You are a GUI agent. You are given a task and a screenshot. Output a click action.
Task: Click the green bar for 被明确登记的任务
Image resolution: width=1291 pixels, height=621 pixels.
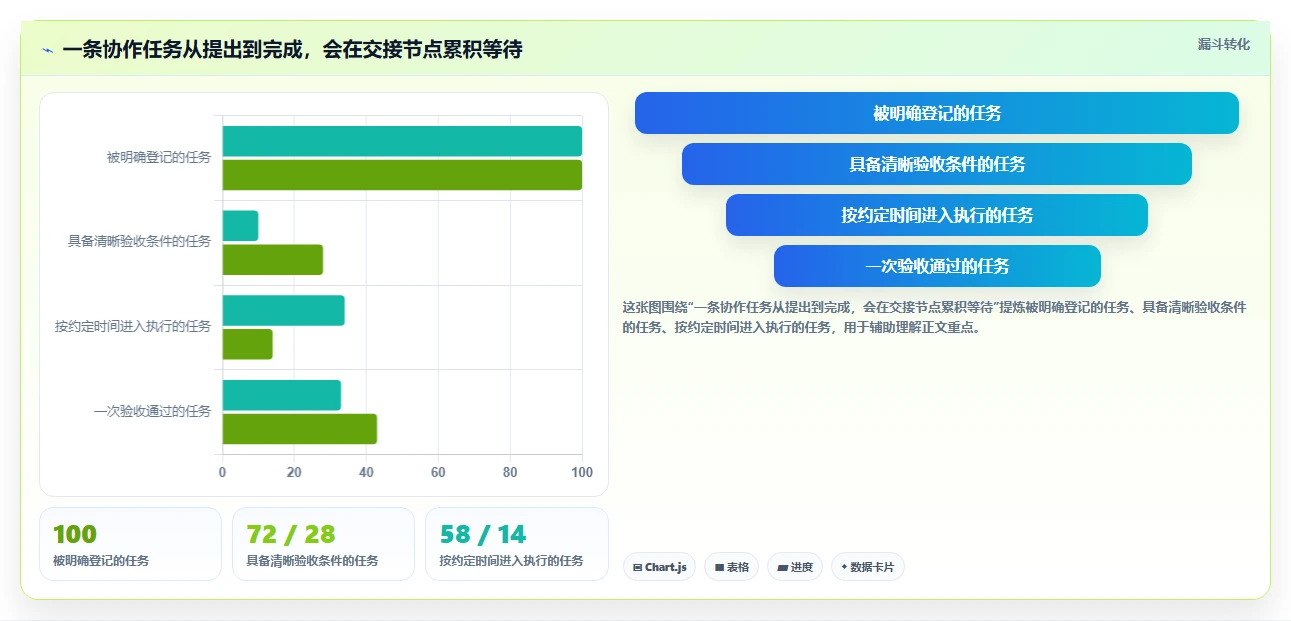pos(402,175)
